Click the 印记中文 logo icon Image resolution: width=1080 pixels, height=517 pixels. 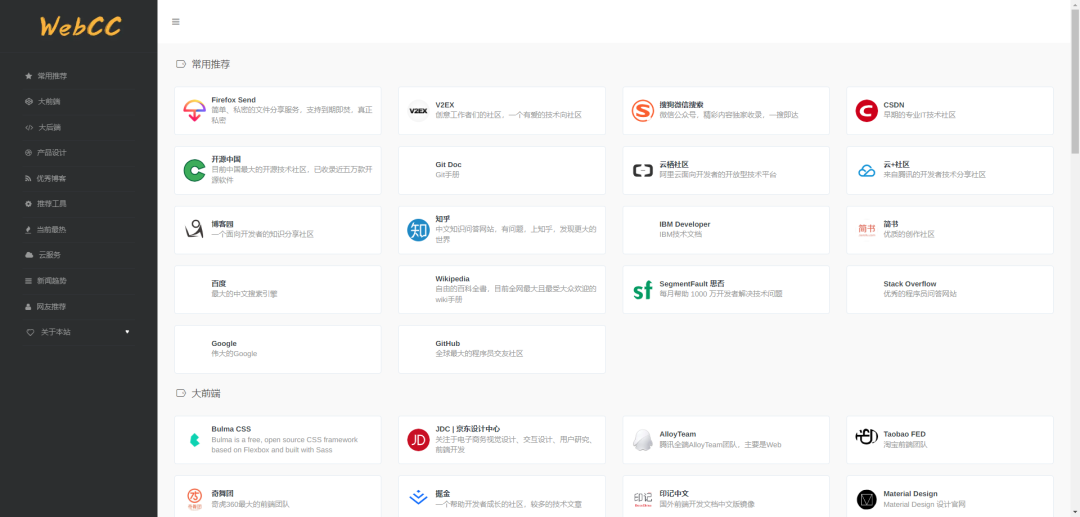coord(643,498)
